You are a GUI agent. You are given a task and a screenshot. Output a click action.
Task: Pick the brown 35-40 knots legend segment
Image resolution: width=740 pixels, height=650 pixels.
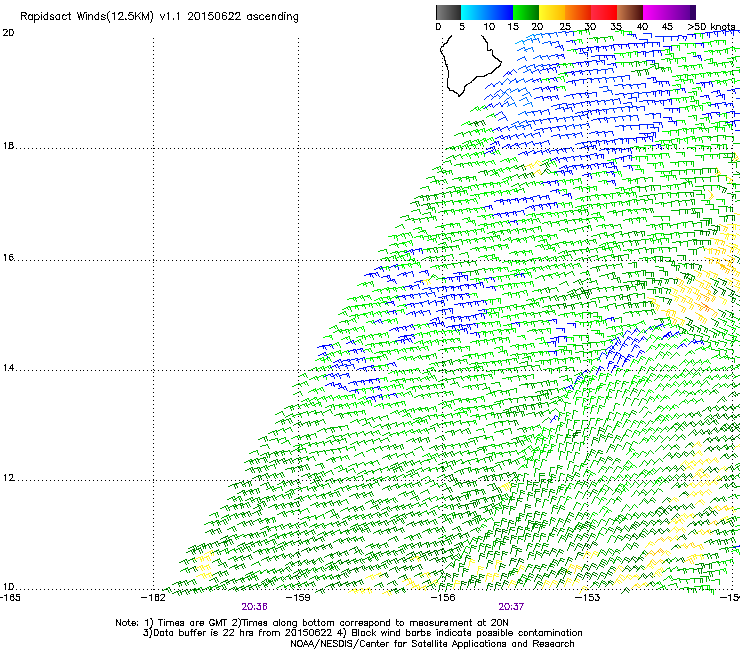pyautogui.click(x=630, y=12)
